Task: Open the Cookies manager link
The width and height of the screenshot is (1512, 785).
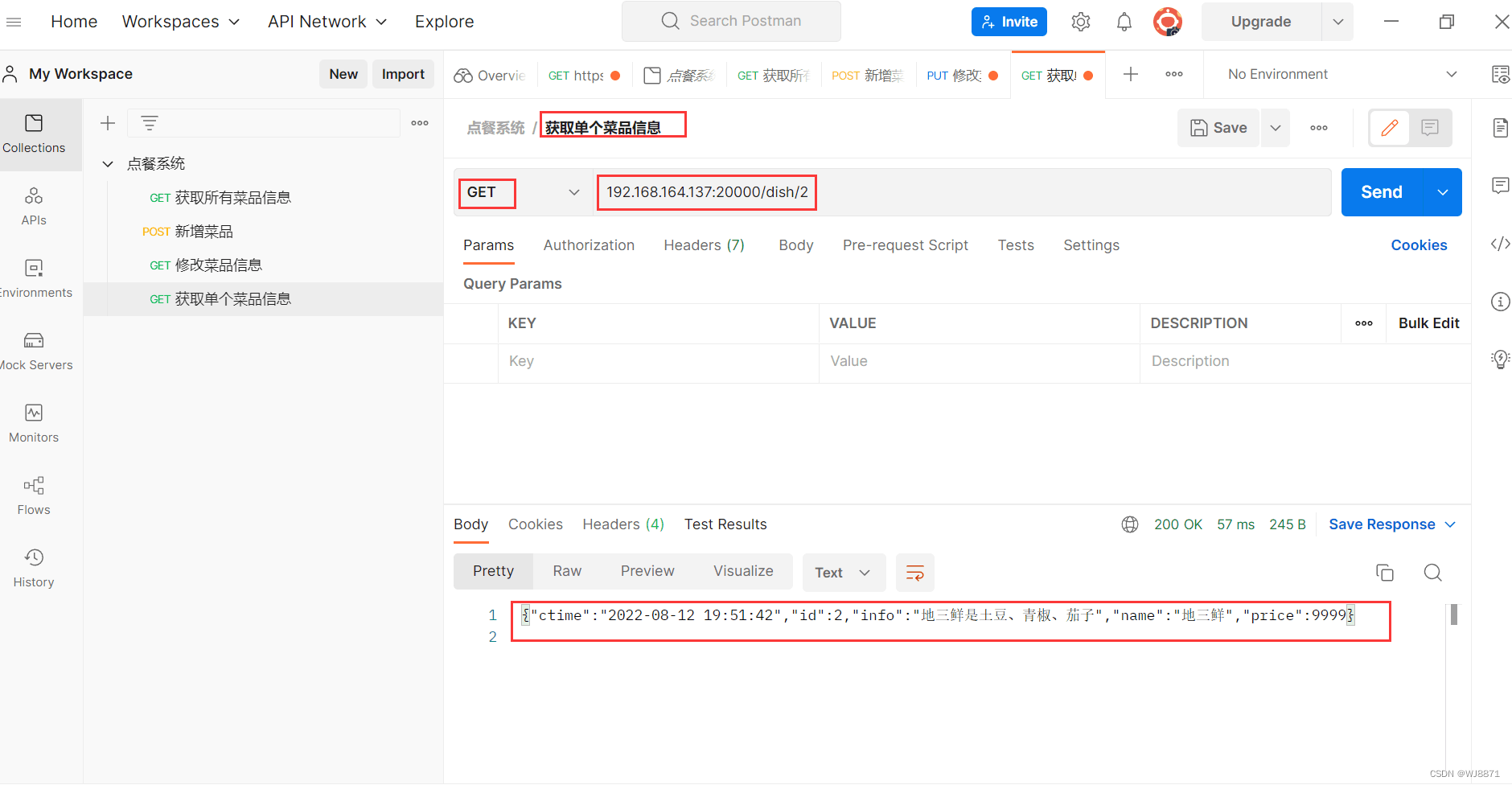Action: point(1419,245)
